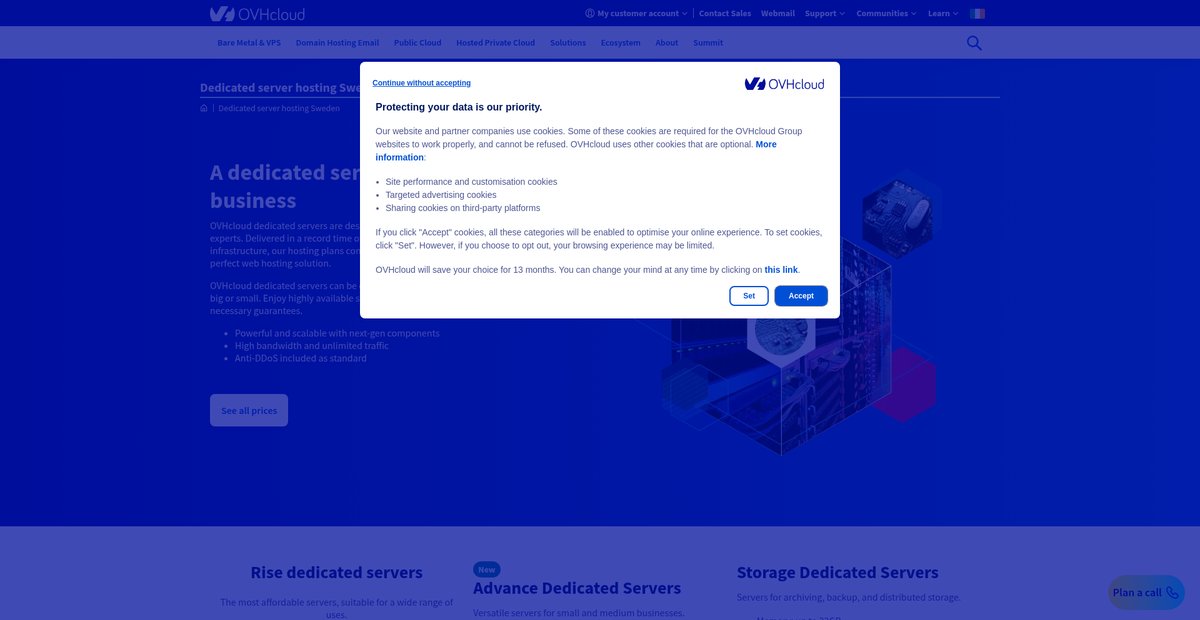Click Continue without accepting link
The height and width of the screenshot is (620, 1200).
(421, 83)
